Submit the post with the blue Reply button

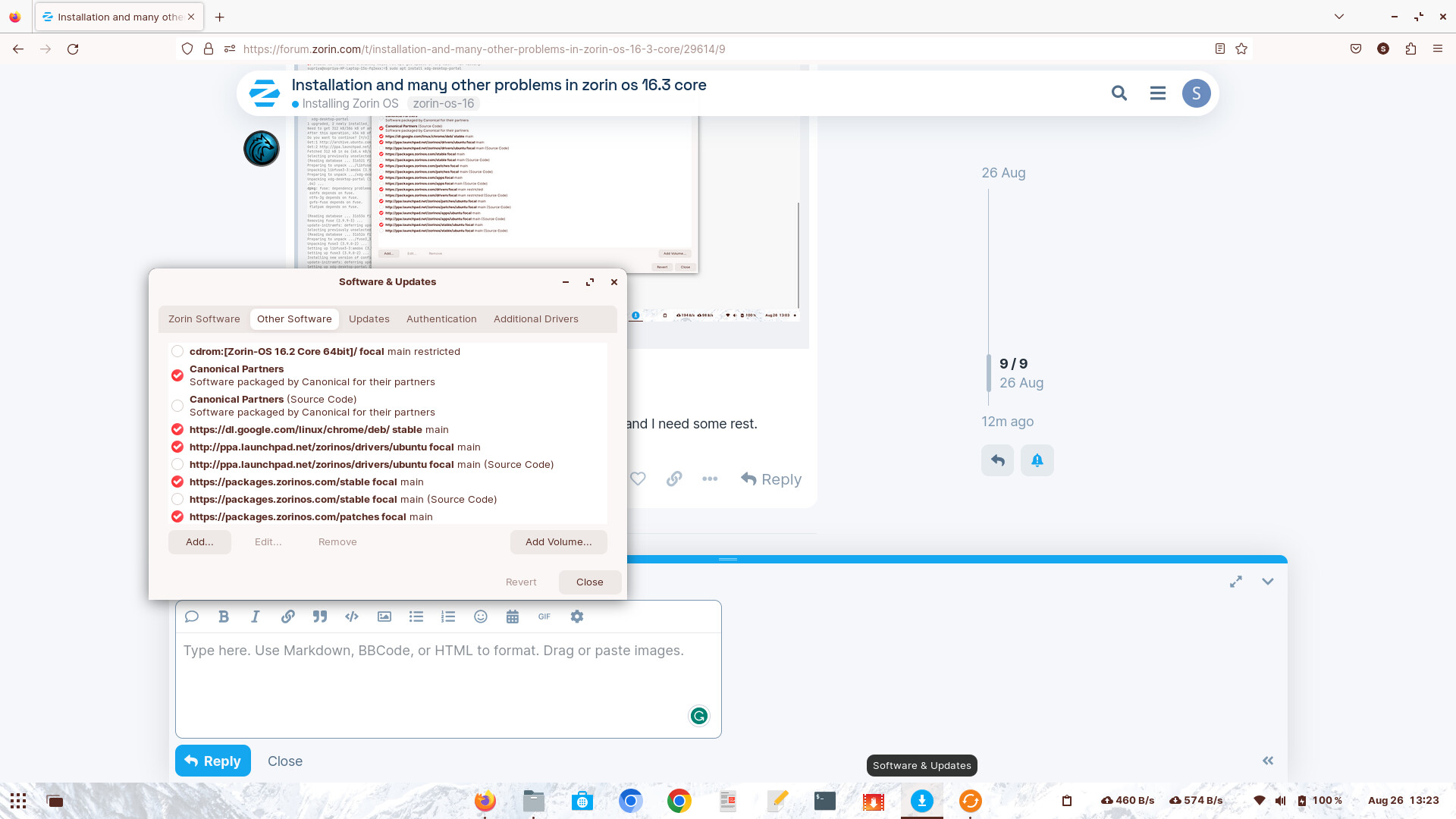(x=213, y=761)
